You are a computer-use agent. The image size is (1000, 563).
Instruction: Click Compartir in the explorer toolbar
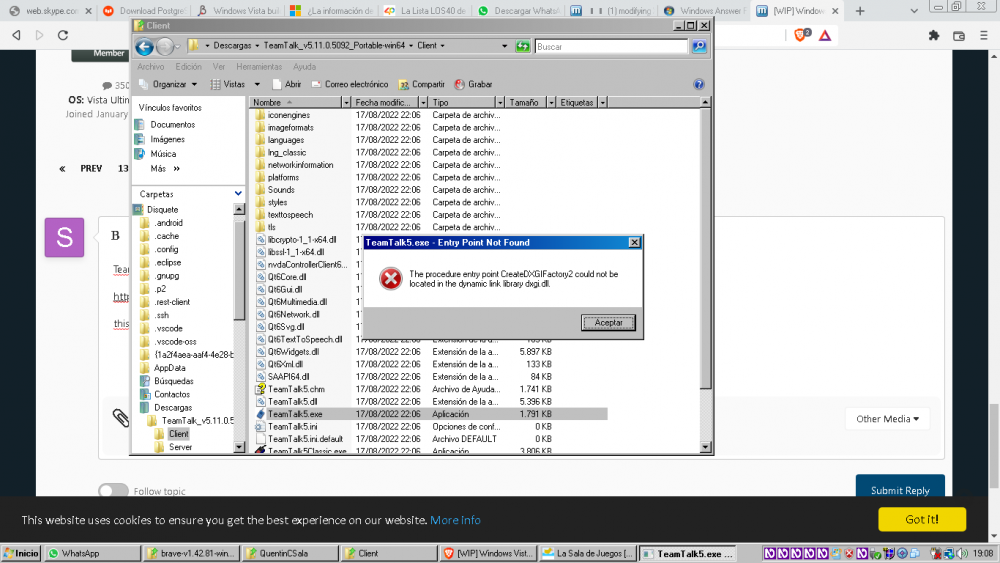421,85
